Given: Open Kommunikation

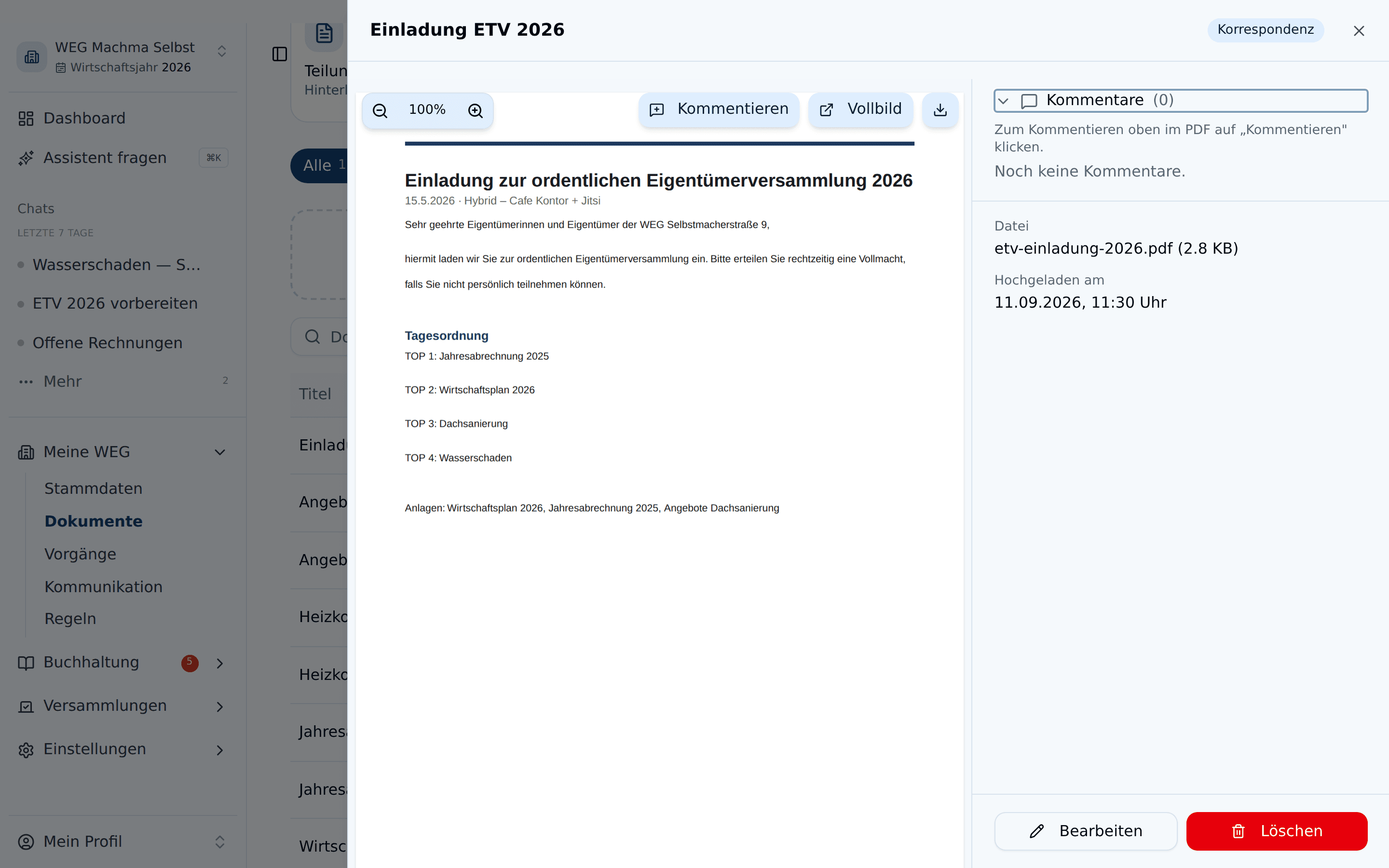Looking at the screenshot, I should [x=103, y=587].
